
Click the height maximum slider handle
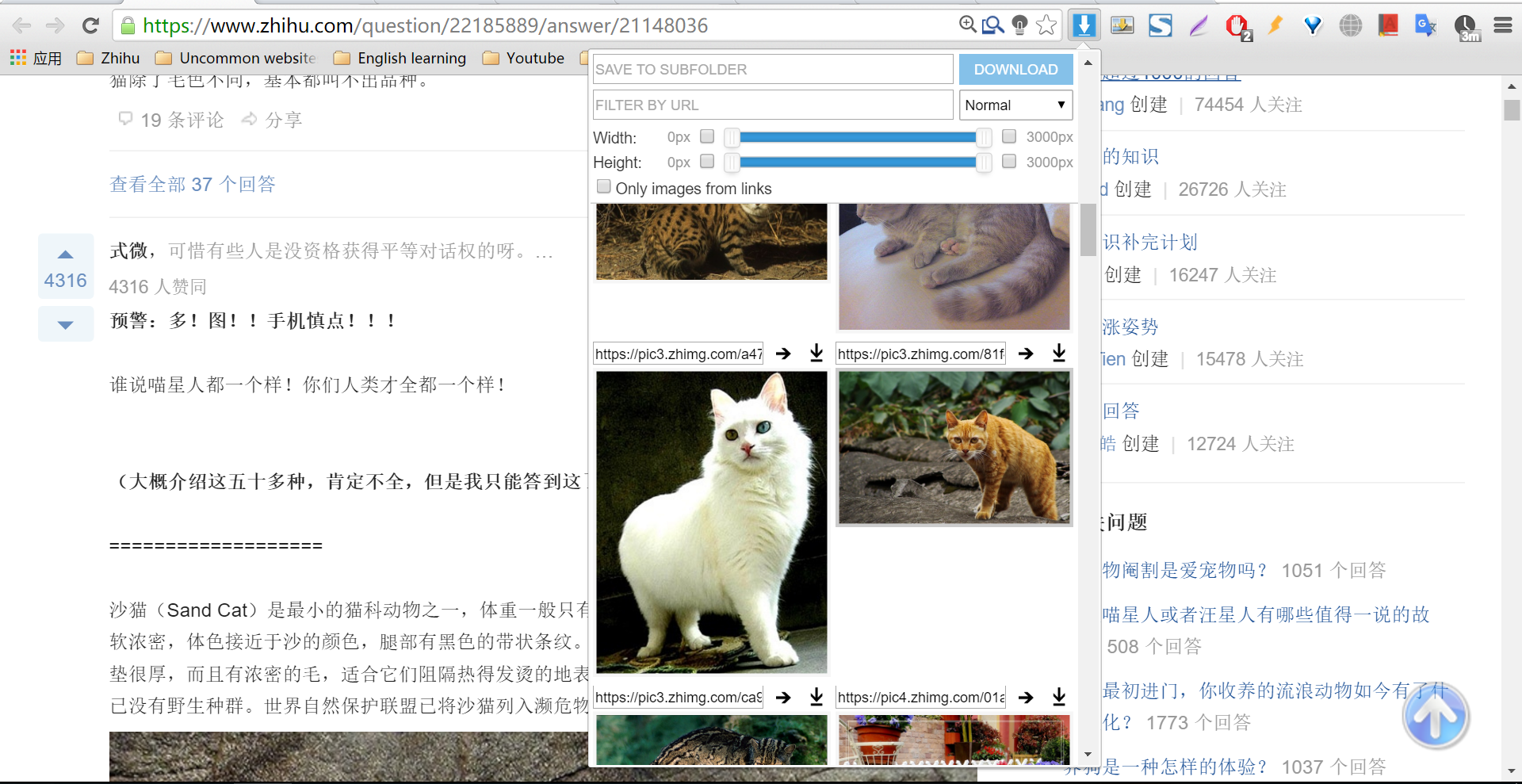(x=984, y=163)
